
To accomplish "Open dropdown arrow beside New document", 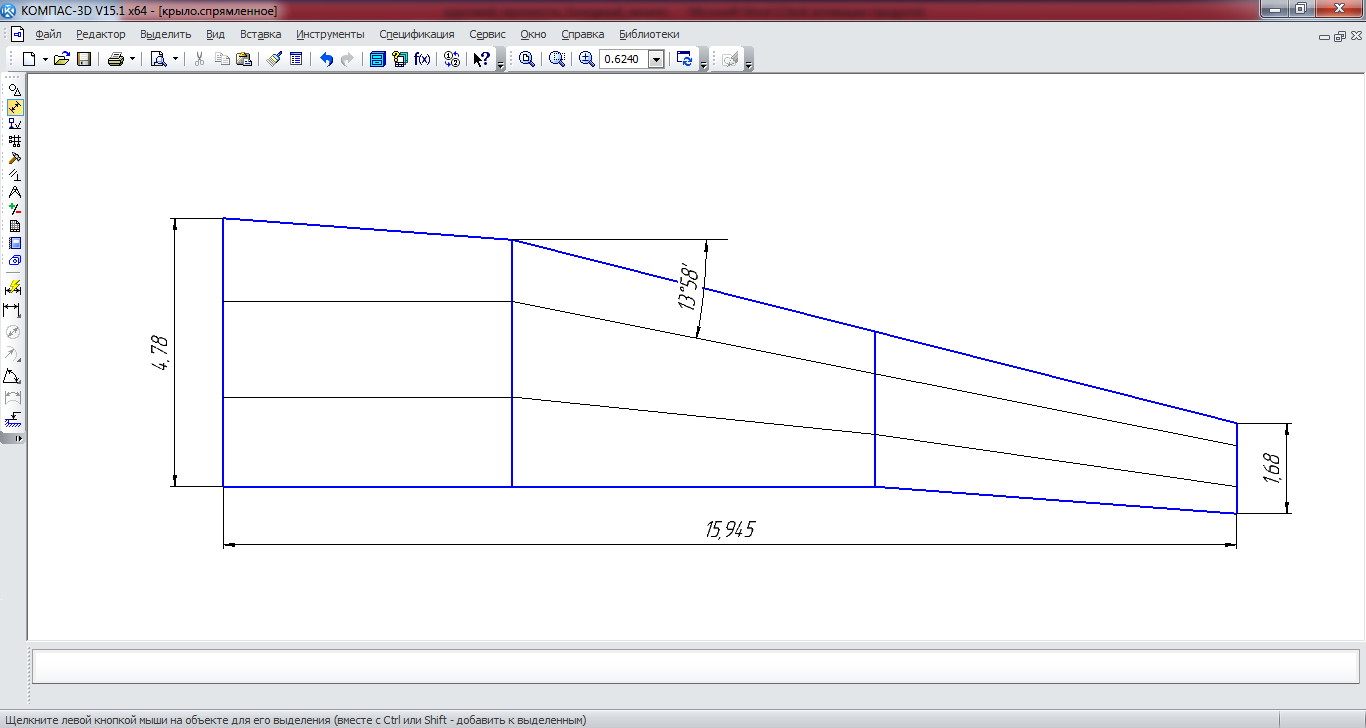I will 45,59.
